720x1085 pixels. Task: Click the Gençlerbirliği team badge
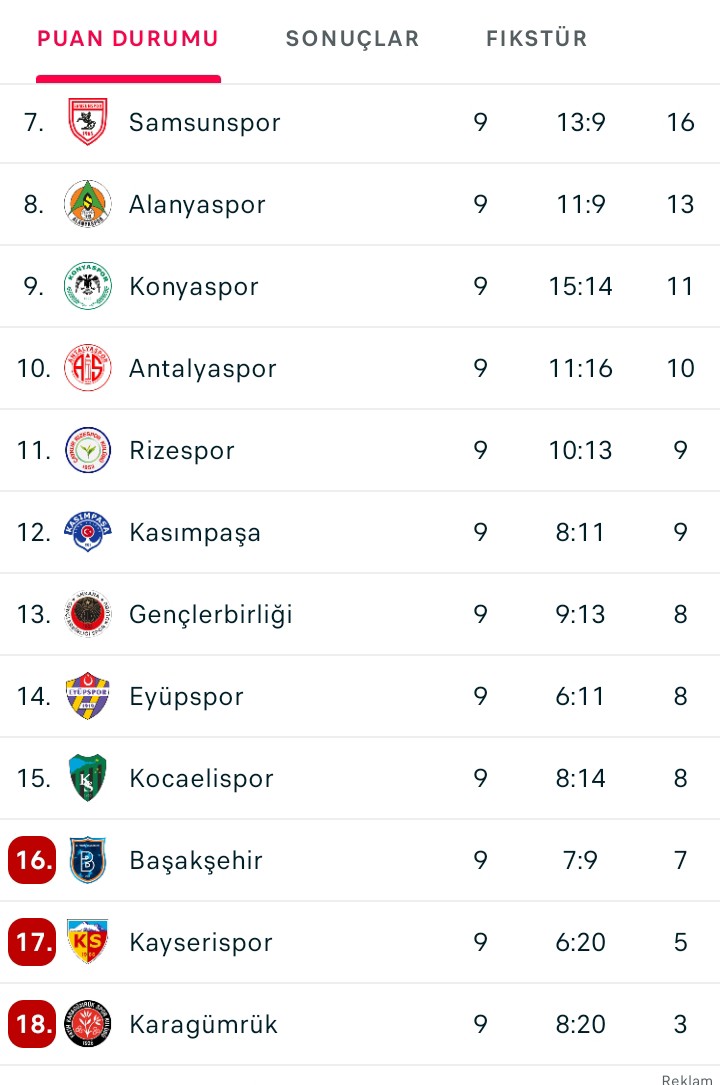88,614
